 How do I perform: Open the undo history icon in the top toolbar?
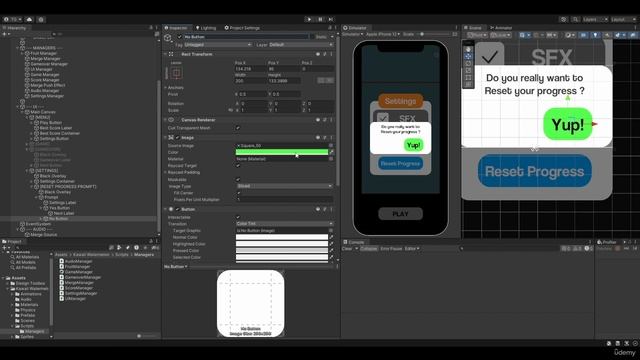(x=564, y=19)
